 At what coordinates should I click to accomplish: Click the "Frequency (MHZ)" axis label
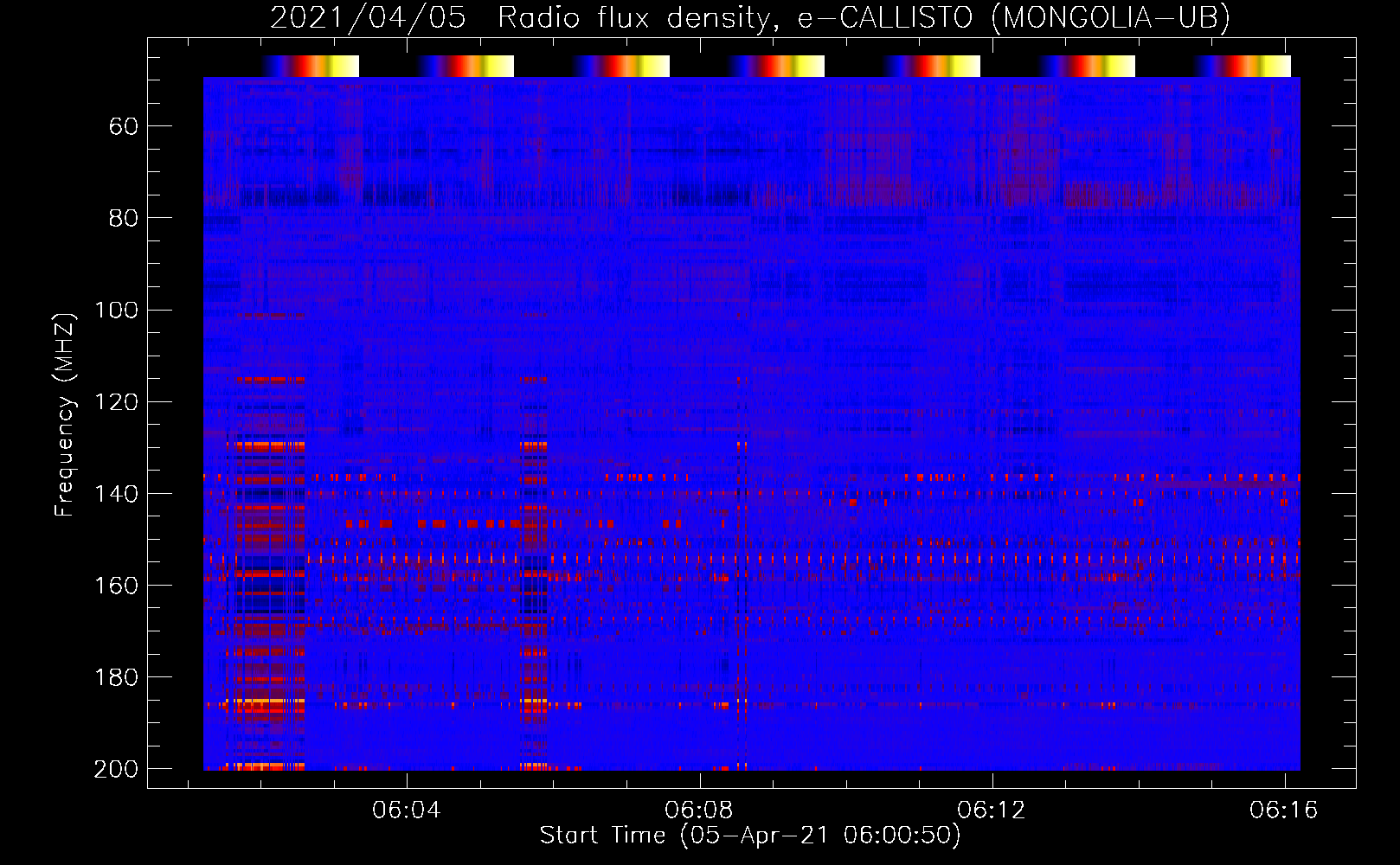(65, 414)
